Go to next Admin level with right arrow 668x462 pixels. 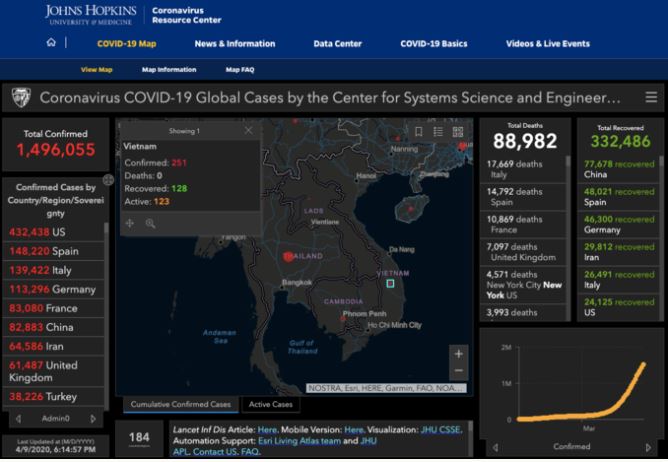coord(94,418)
